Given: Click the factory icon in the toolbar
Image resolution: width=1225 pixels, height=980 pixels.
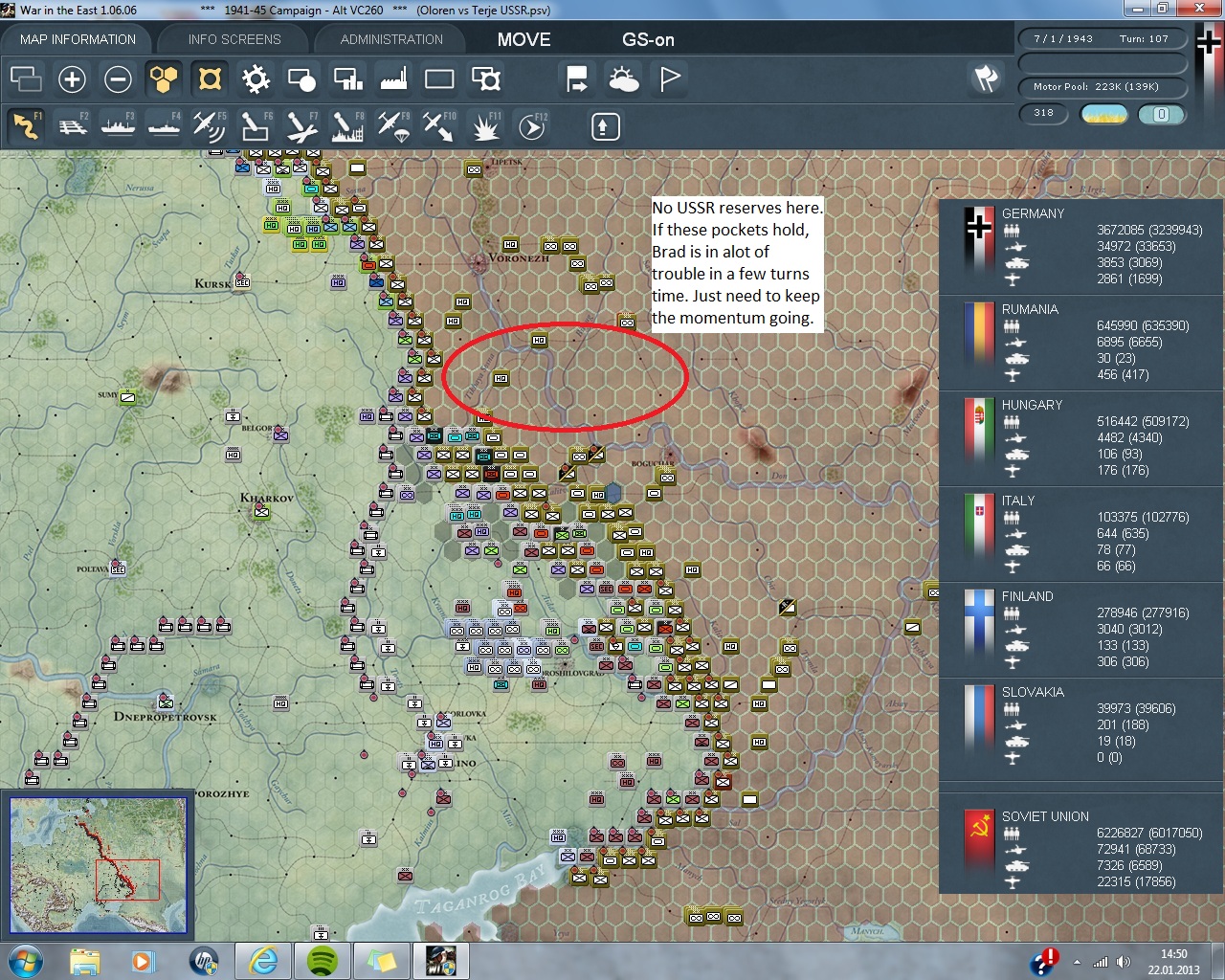Looking at the screenshot, I should click(393, 79).
